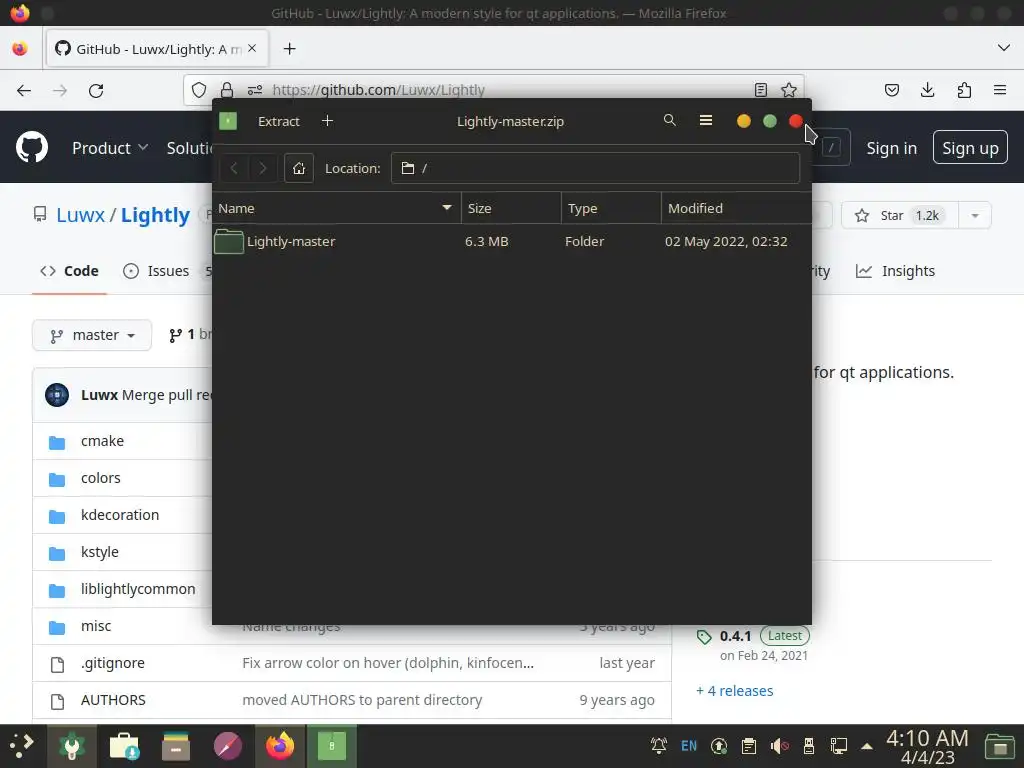This screenshot has height=768, width=1024.
Task: Select the GitHub - Luwx/Lightly tab
Action: pyautogui.click(x=157, y=49)
